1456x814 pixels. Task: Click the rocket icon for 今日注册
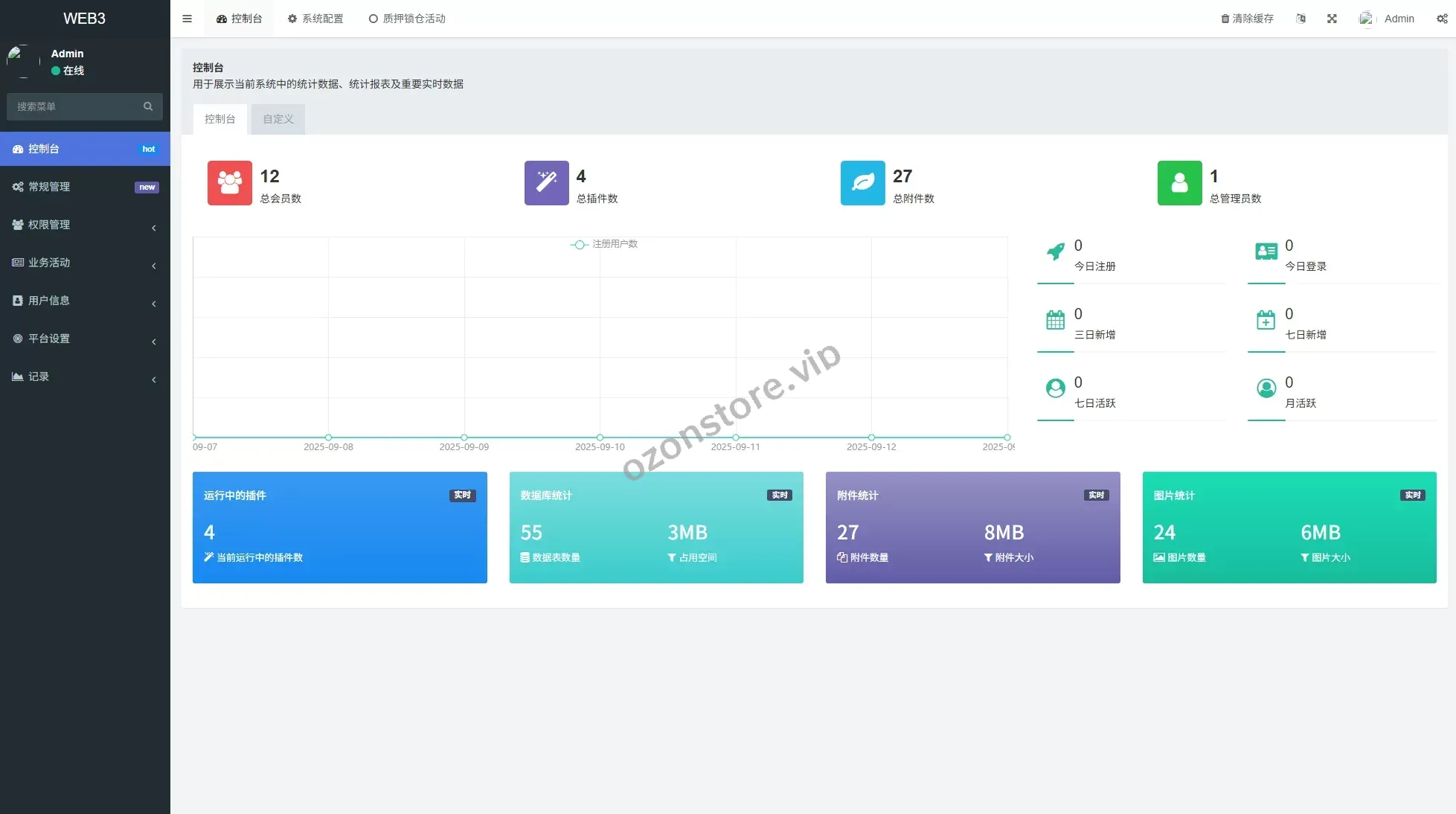coord(1055,251)
